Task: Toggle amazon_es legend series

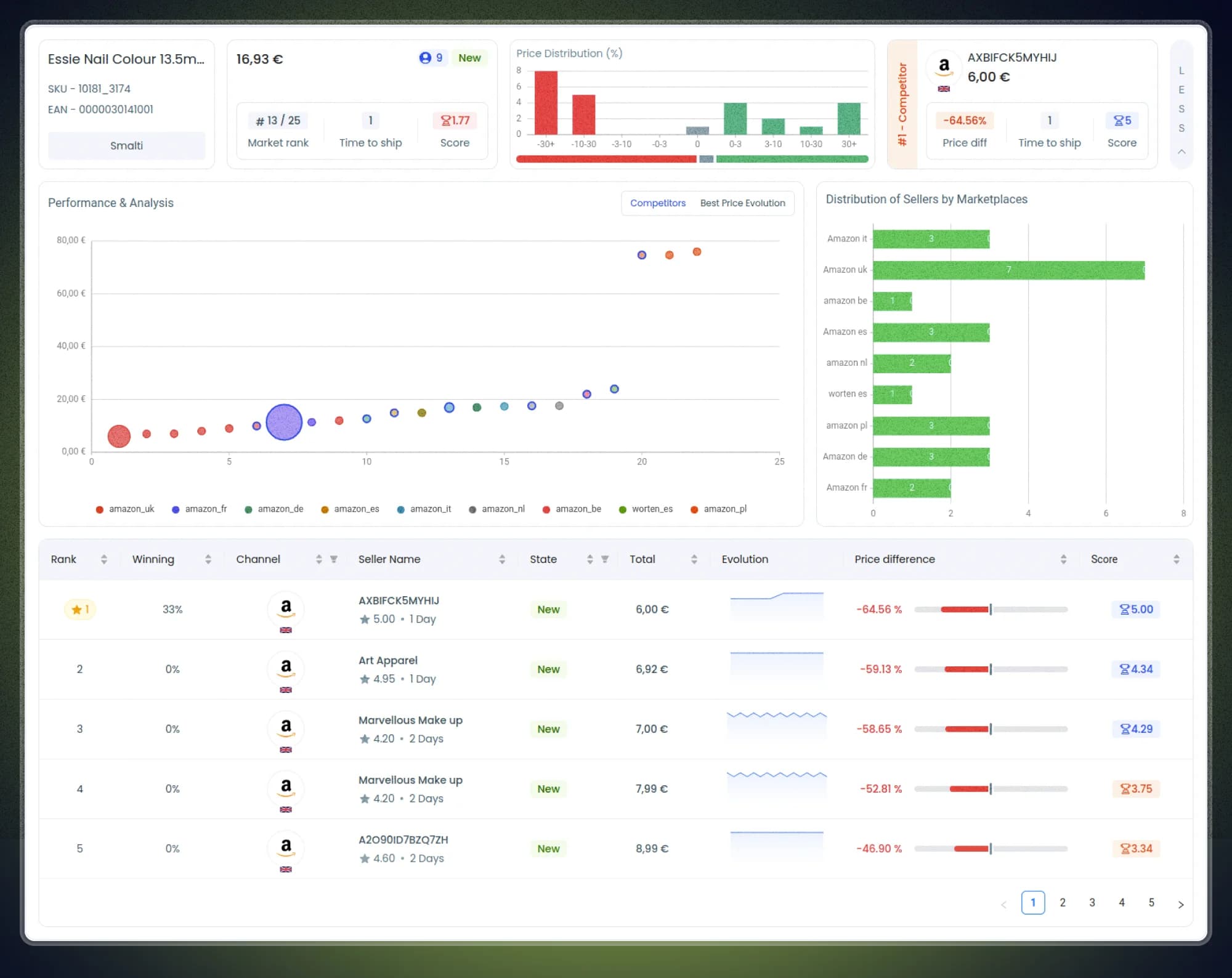Action: 350,509
